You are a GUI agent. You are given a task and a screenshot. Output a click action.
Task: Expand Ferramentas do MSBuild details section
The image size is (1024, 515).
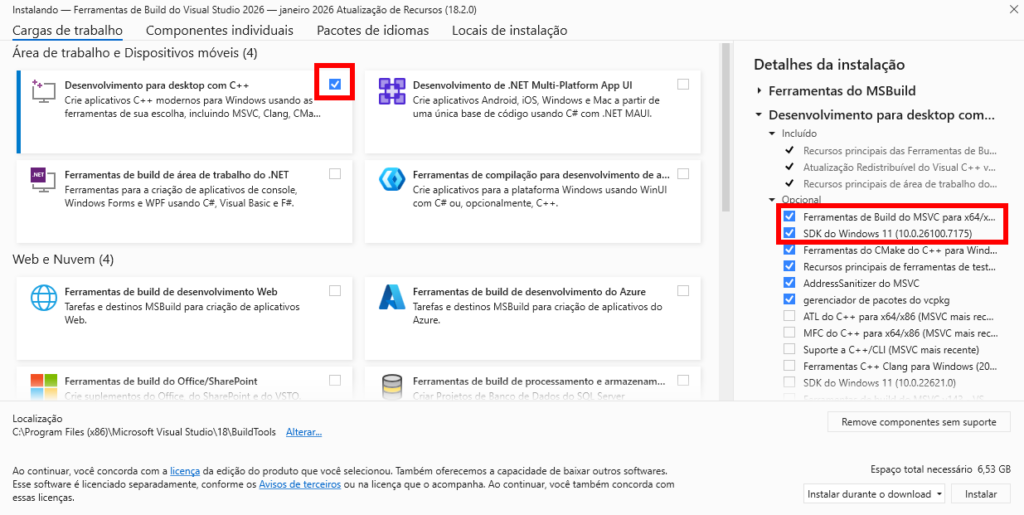click(x=759, y=91)
